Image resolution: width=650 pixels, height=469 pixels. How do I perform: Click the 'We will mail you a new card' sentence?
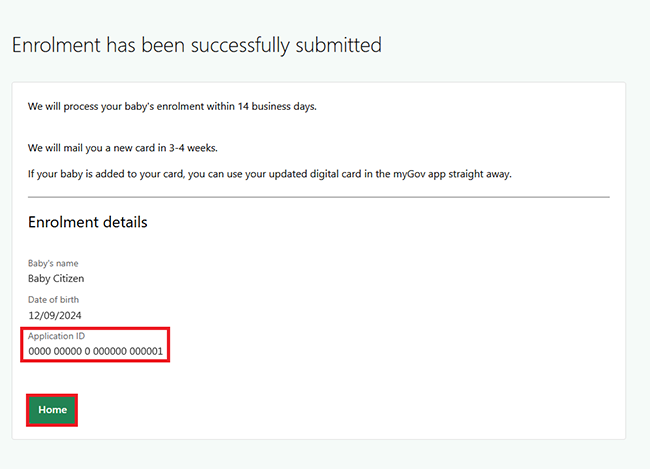pyautogui.click(x=122, y=148)
